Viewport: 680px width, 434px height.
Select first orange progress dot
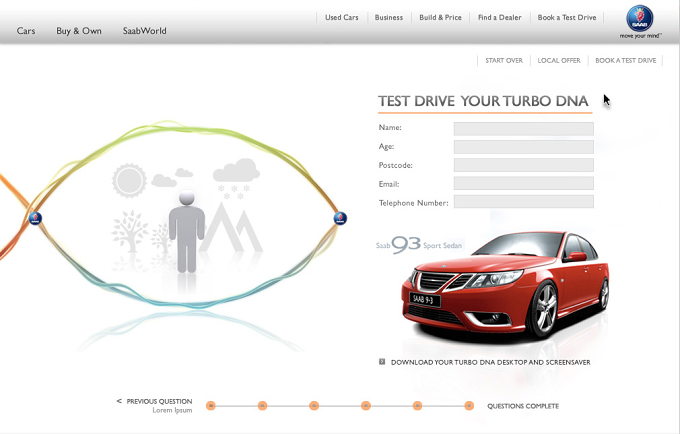[x=211, y=405]
